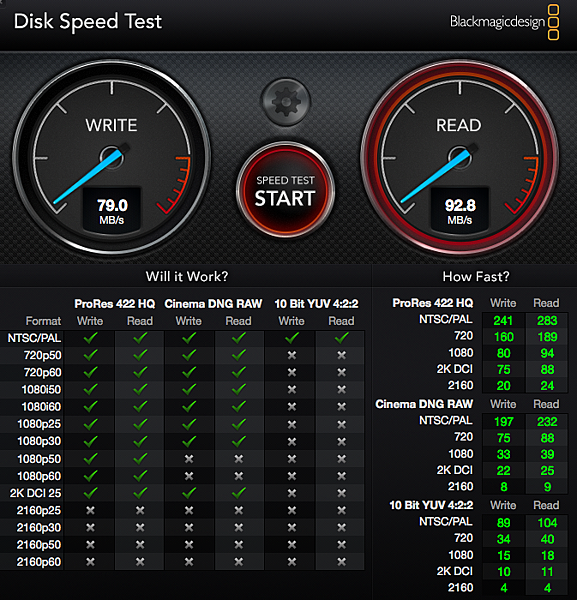Click the Speed Test Start button

pyautogui.click(x=285, y=191)
